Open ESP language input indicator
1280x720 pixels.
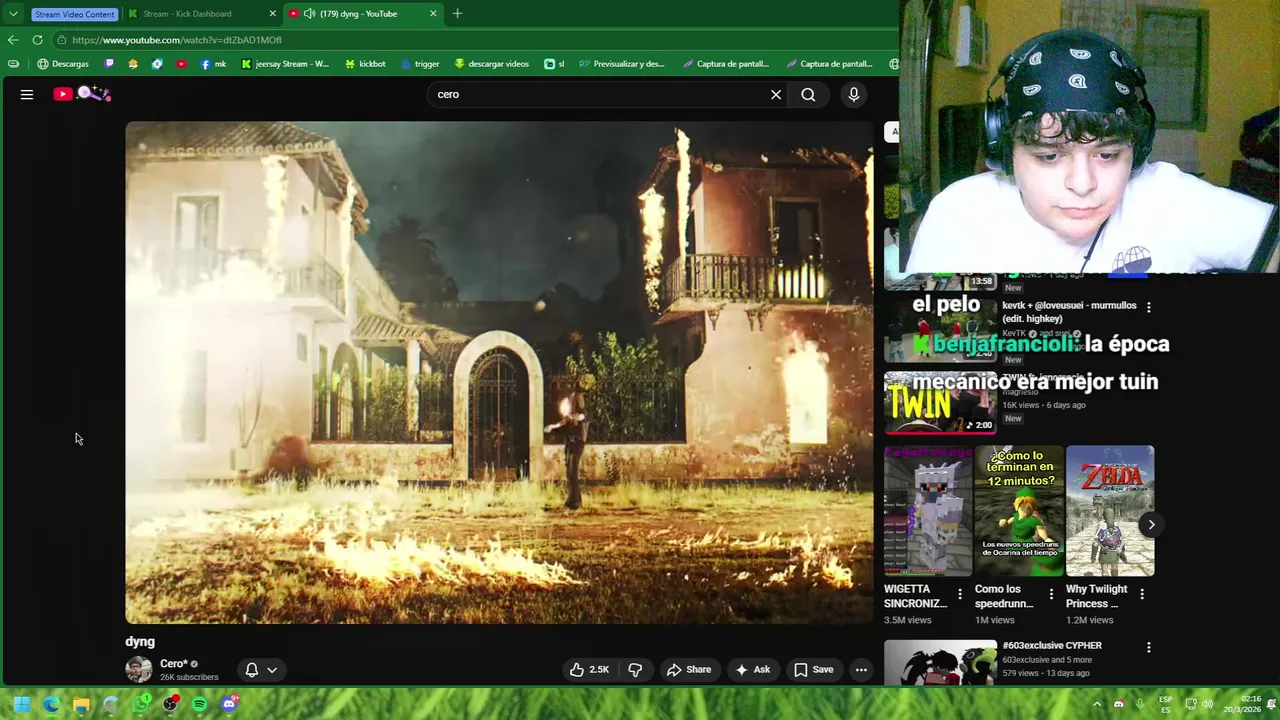[x=1166, y=704]
